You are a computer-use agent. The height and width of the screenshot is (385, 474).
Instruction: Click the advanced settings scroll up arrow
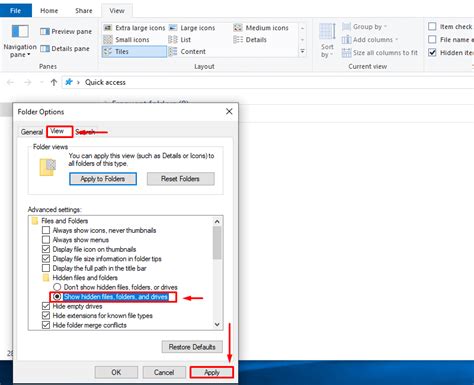point(217,221)
